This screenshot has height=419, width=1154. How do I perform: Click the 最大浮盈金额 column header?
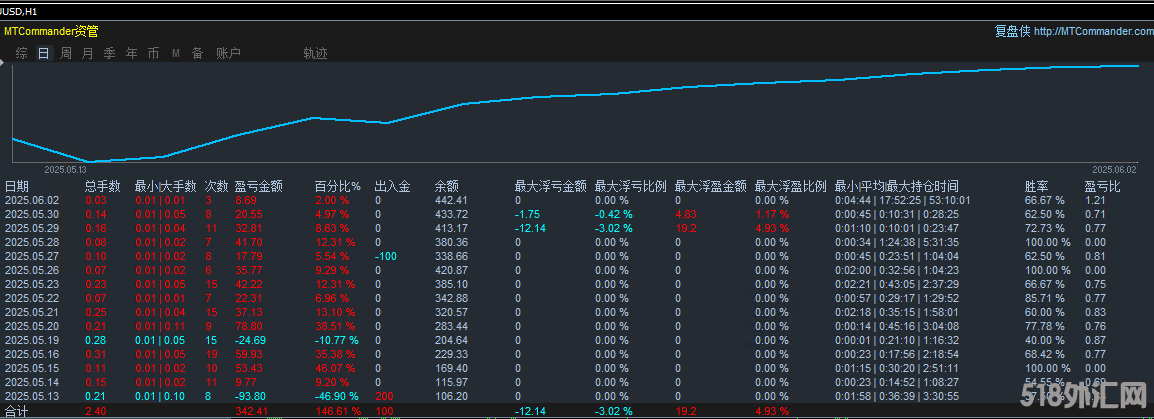[711, 186]
